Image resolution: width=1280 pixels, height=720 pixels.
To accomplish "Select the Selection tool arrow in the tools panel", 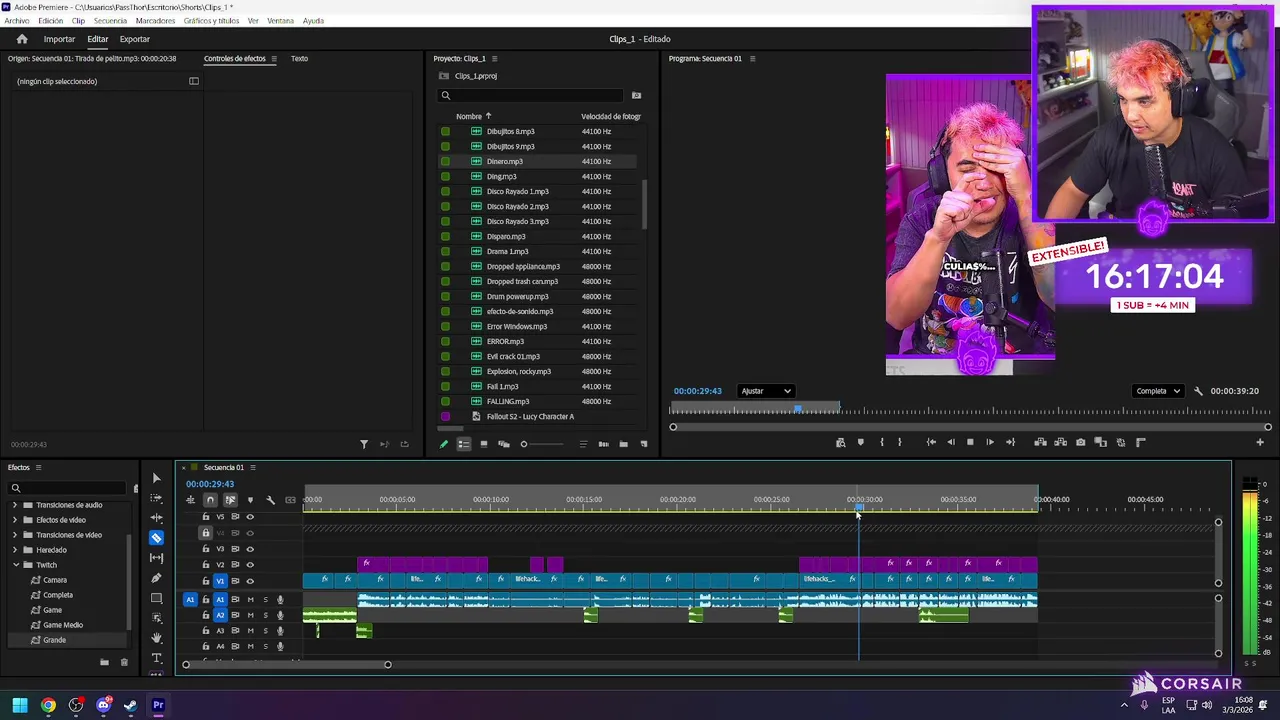I will click(156, 478).
